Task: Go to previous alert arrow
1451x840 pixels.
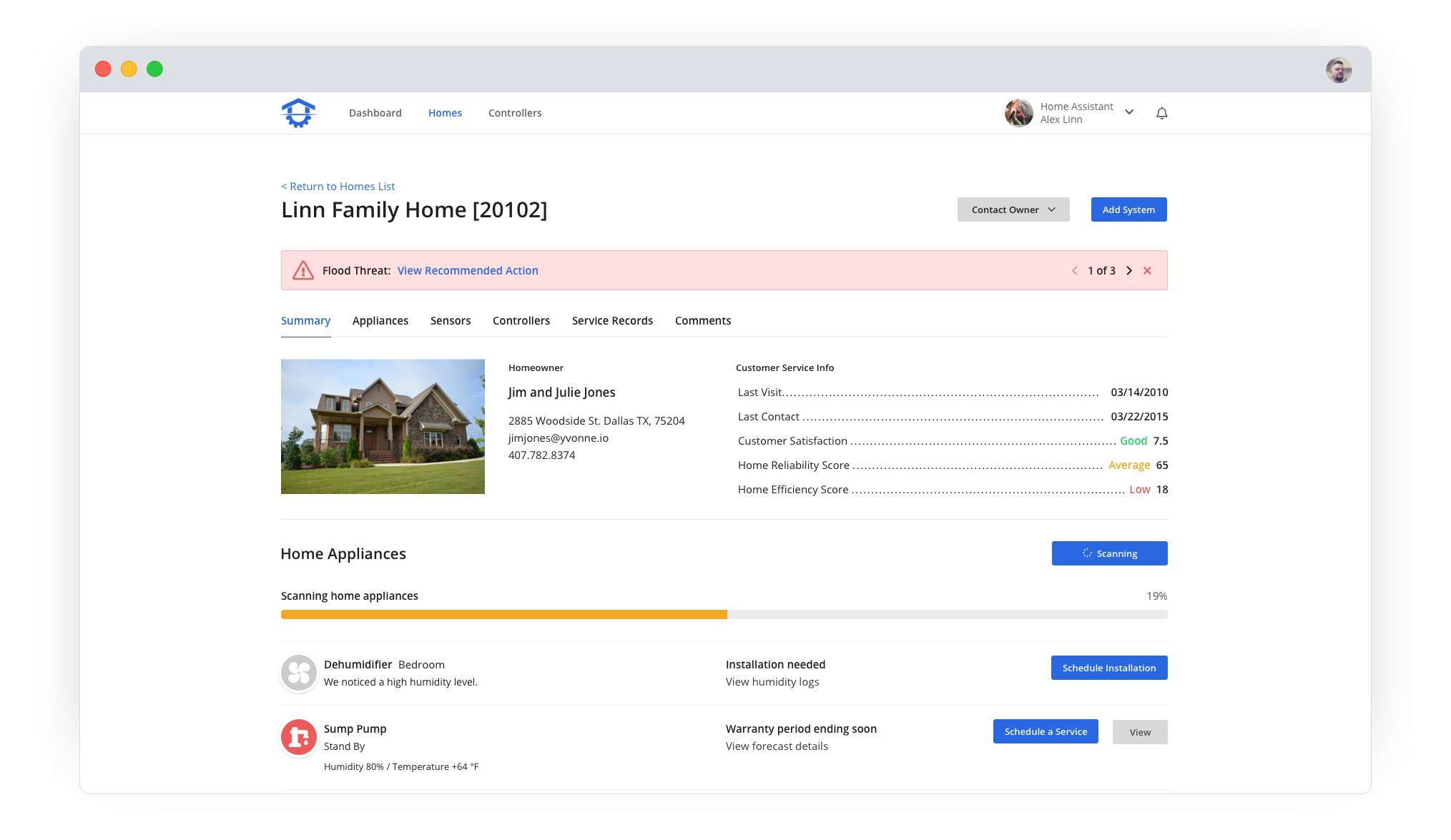Action: [1074, 270]
